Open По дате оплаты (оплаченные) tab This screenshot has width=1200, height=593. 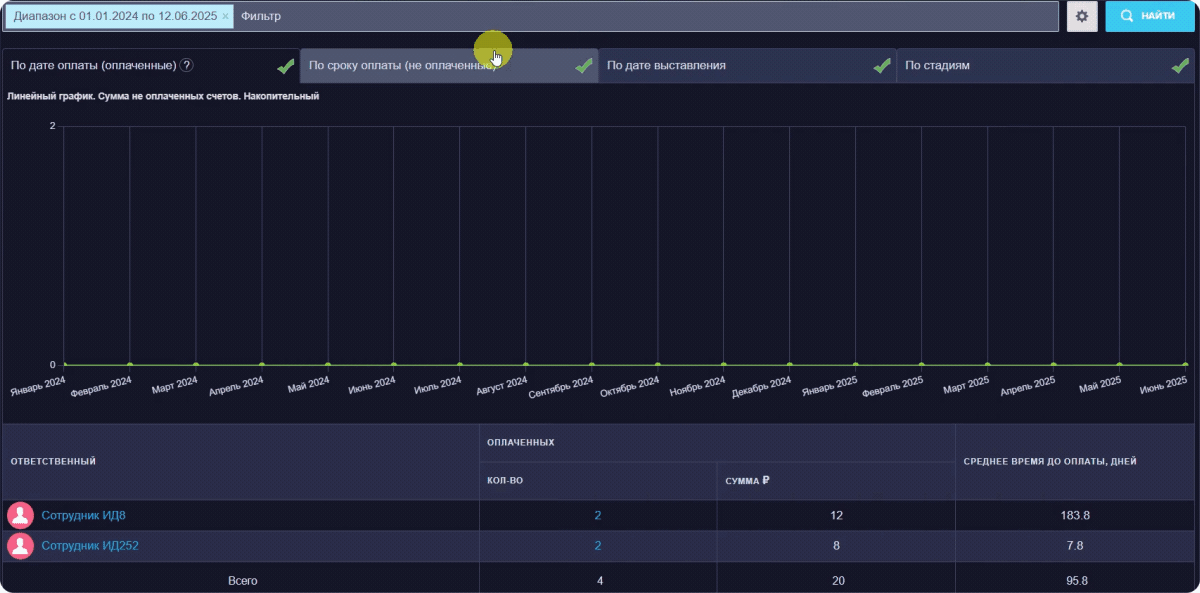pyautogui.click(x=93, y=65)
